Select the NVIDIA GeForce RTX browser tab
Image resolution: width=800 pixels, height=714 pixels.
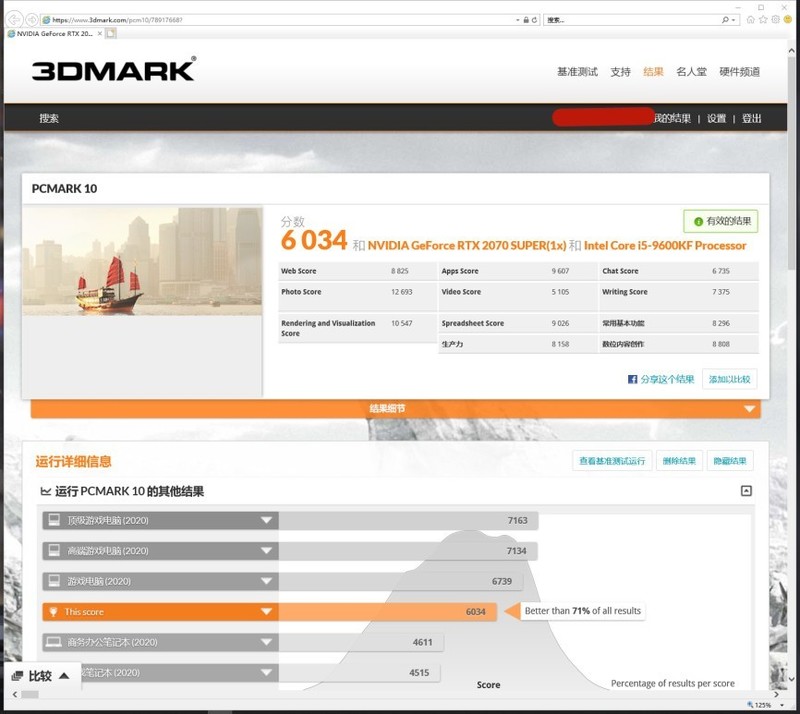pyautogui.click(x=54, y=34)
